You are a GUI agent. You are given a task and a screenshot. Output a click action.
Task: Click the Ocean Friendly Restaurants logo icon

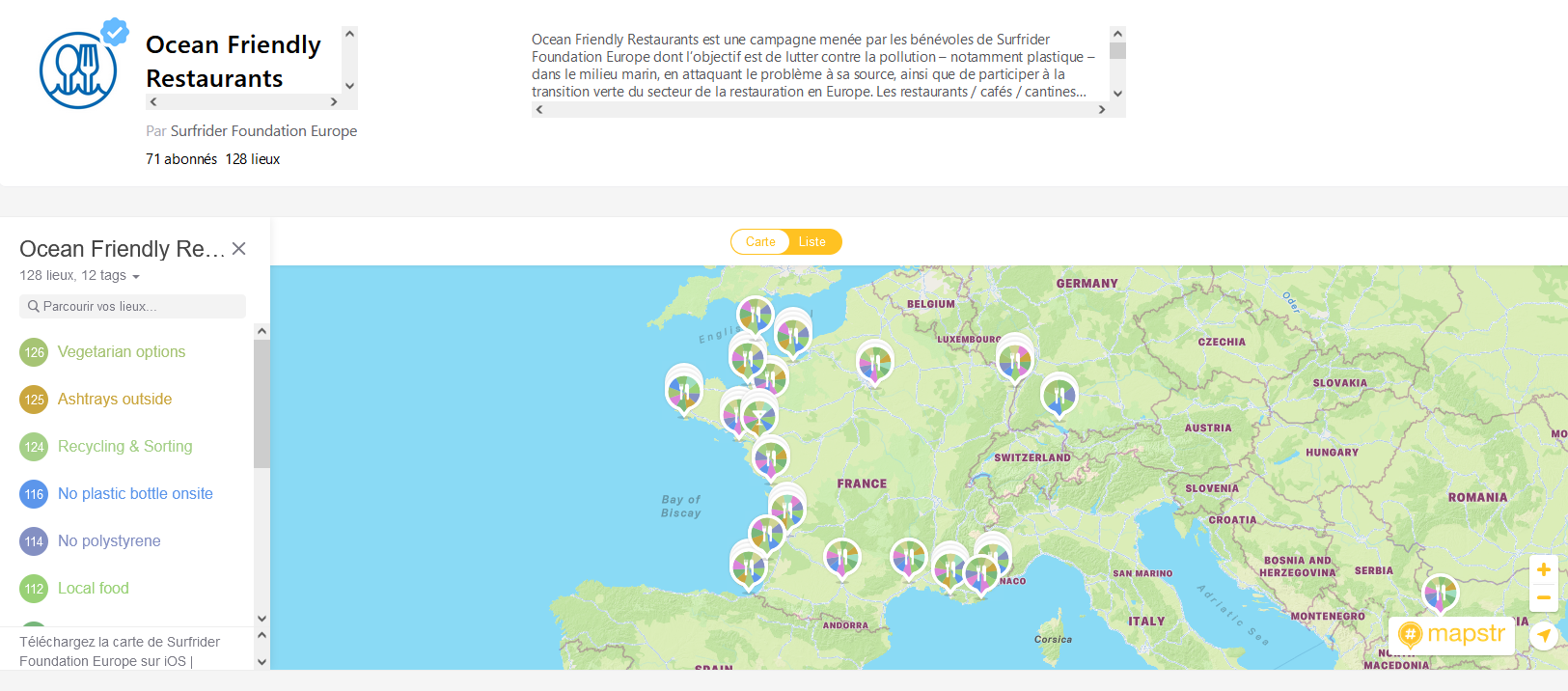78,69
